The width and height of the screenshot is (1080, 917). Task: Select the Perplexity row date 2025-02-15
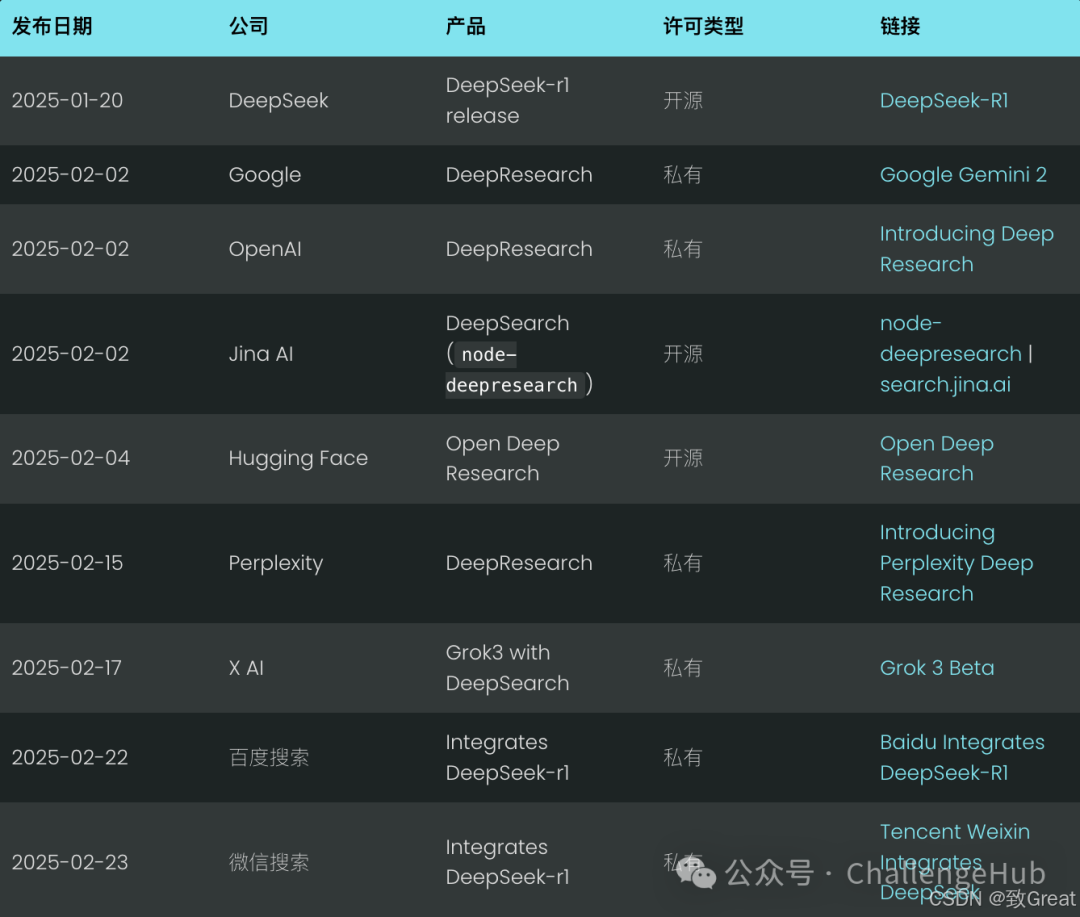tap(67, 563)
